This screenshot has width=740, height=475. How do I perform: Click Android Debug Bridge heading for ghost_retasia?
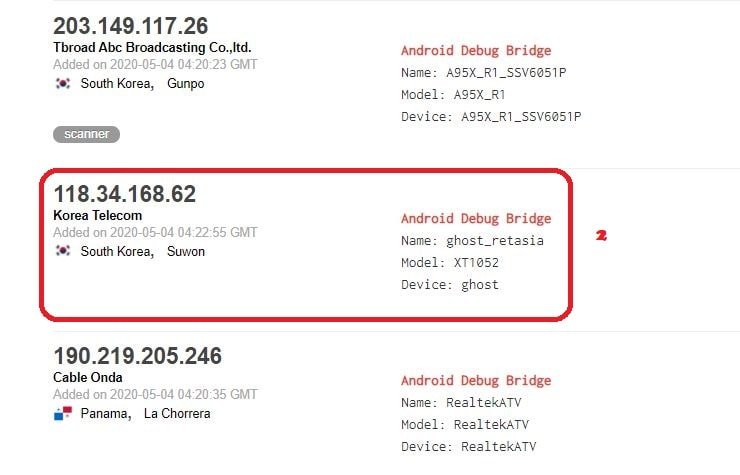[476, 219]
